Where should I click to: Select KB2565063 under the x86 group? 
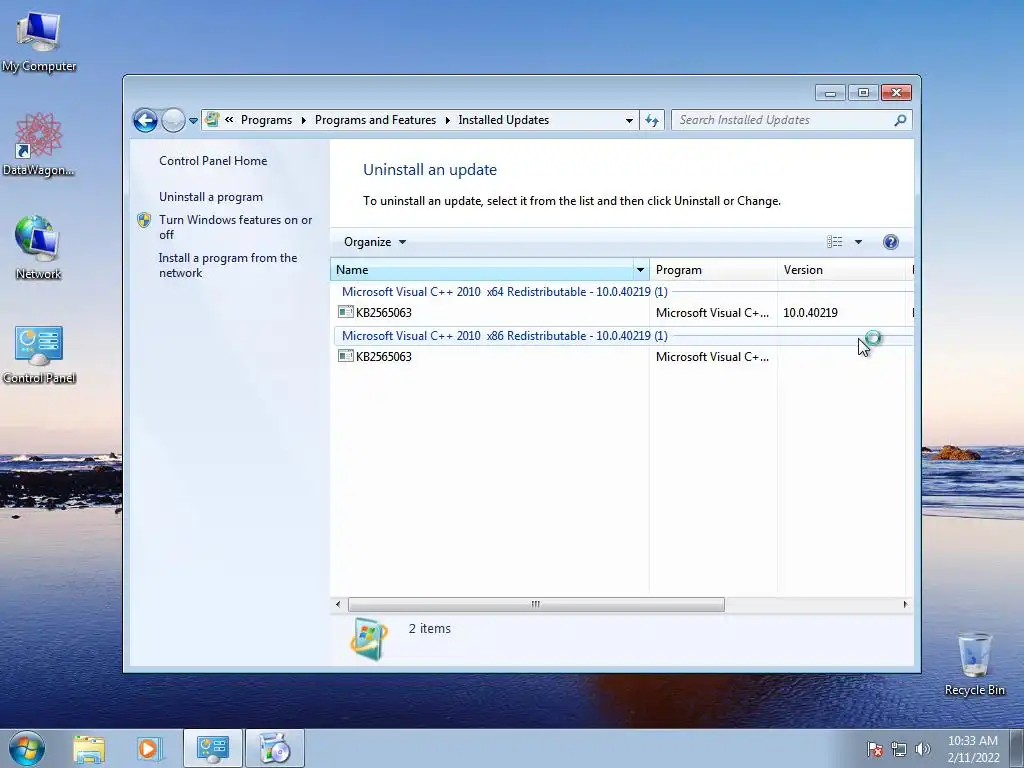click(383, 357)
